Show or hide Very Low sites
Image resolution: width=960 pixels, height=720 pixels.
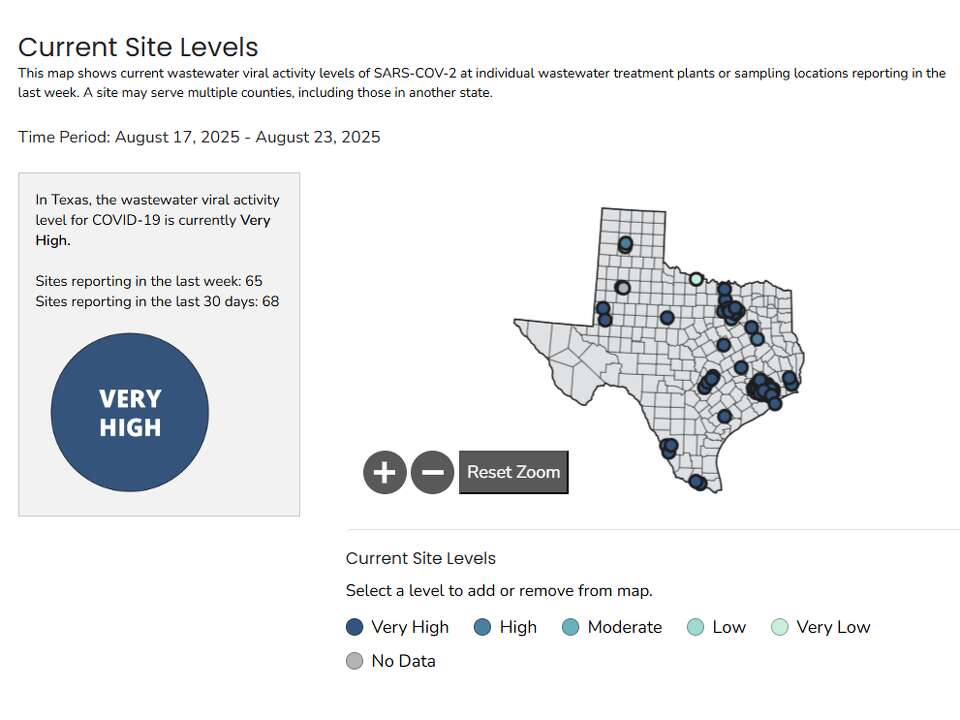[780, 627]
